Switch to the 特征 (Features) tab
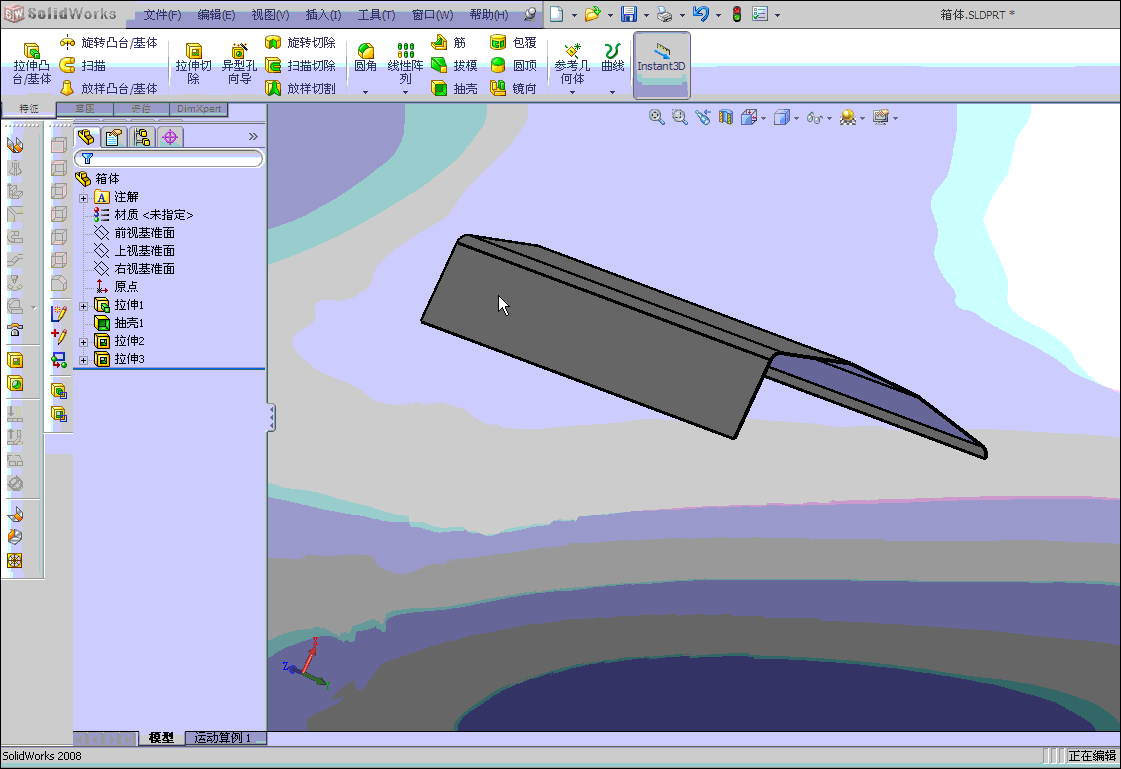Image resolution: width=1121 pixels, height=769 pixels. click(29, 109)
